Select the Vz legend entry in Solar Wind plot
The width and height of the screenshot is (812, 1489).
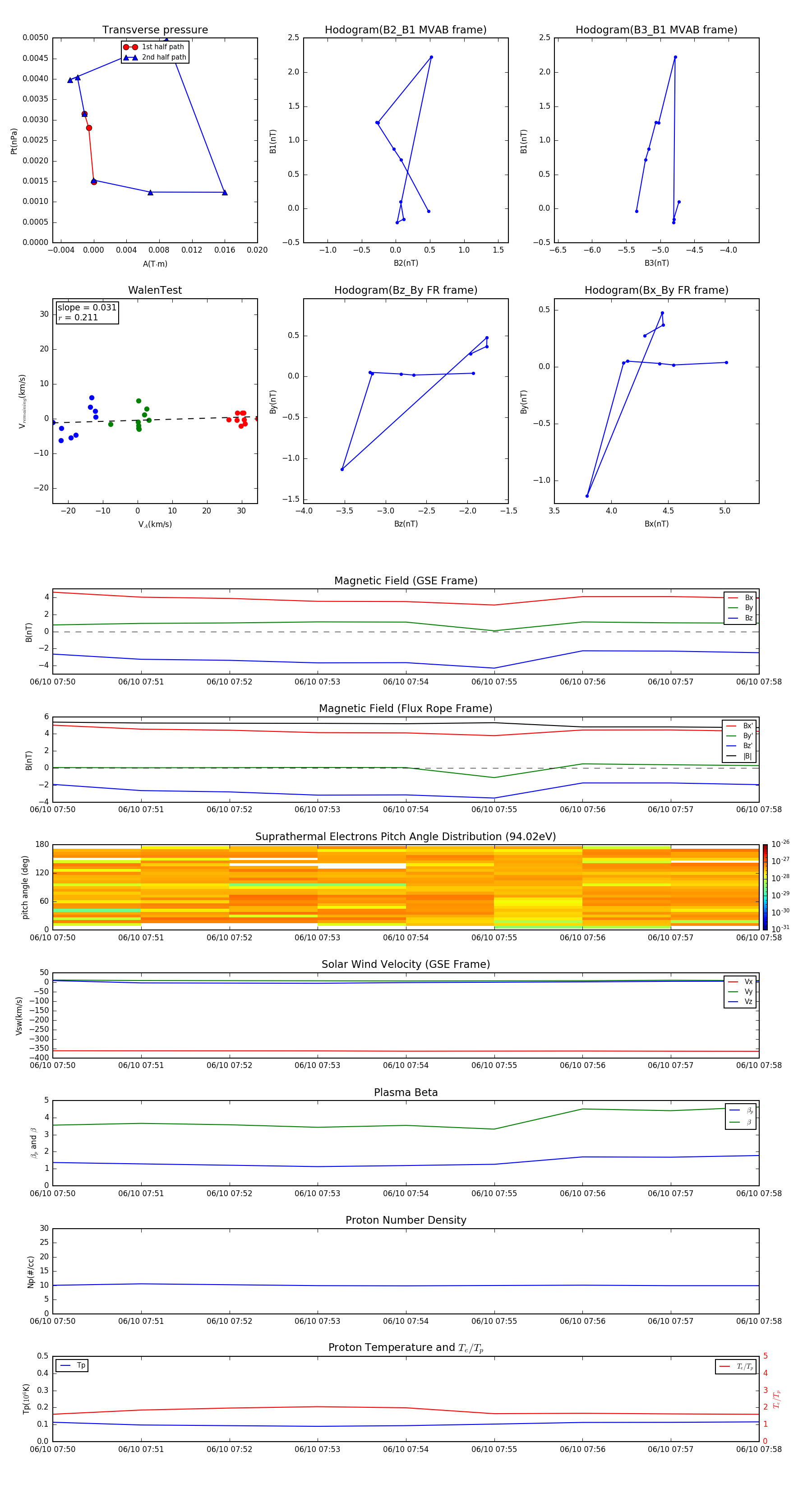[740, 1002]
